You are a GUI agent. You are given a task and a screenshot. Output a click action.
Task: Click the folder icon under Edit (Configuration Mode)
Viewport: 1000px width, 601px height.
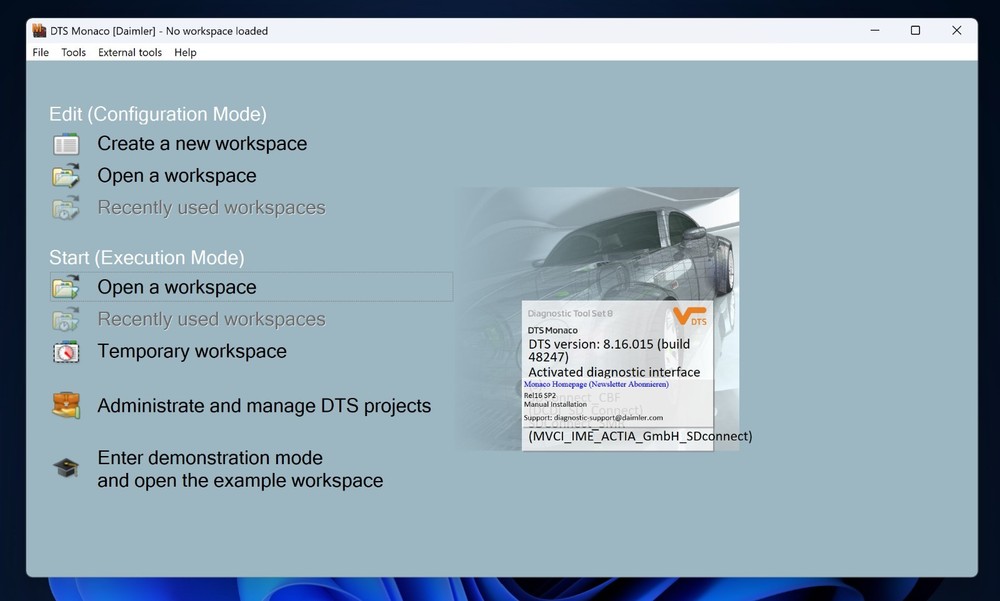click(66, 176)
